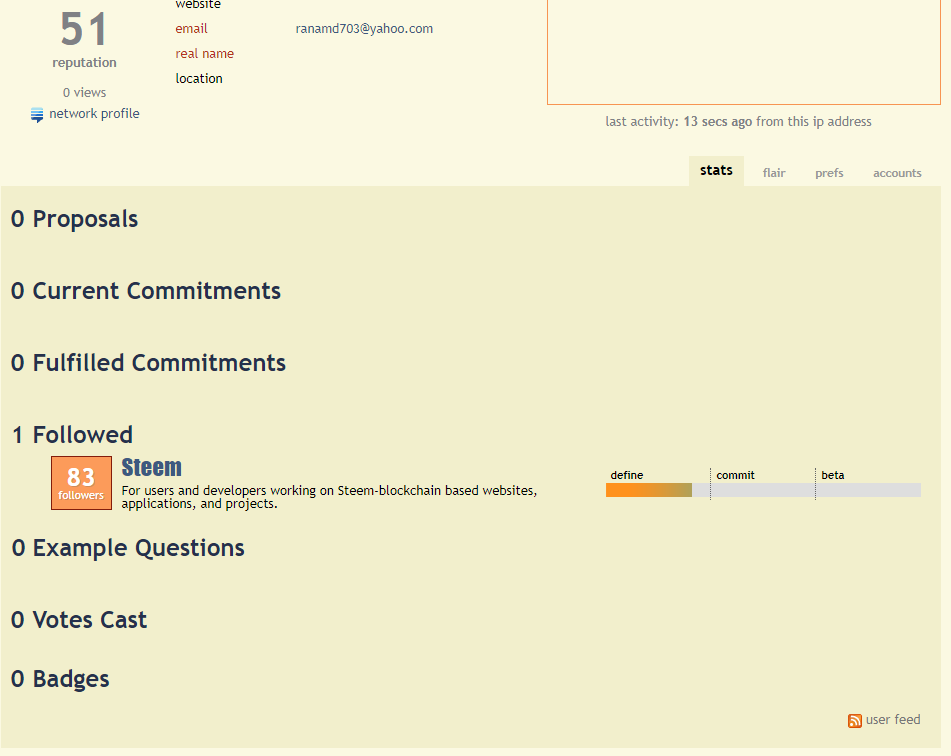This screenshot has width=951, height=756.
Task: Click the network profile icon
Action: pyautogui.click(x=37, y=115)
